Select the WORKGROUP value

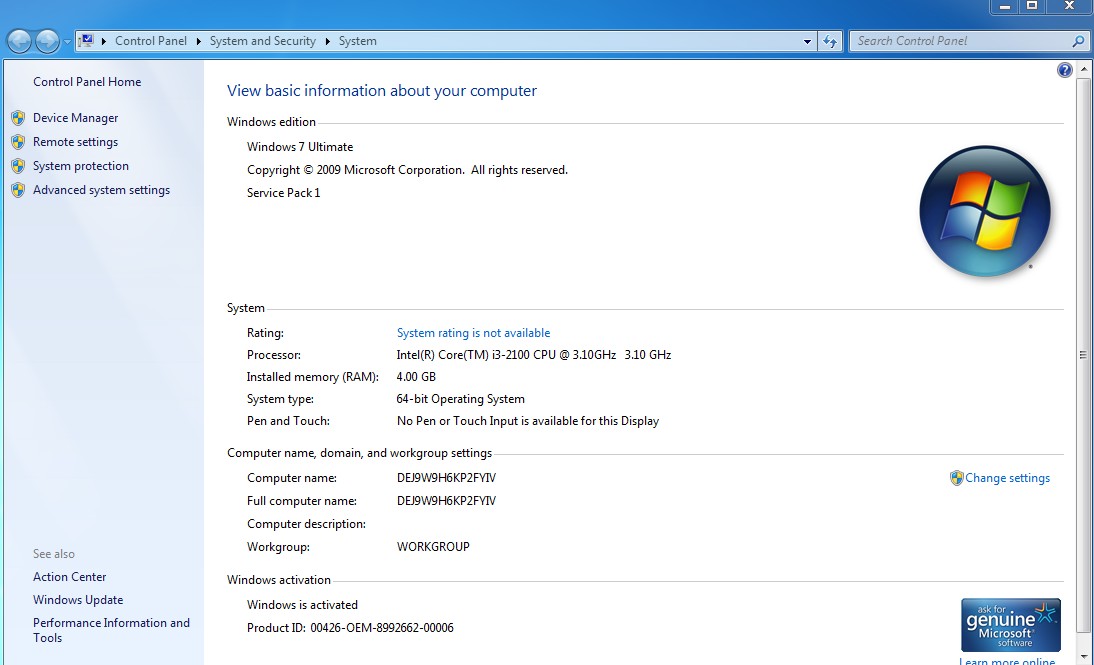point(433,547)
